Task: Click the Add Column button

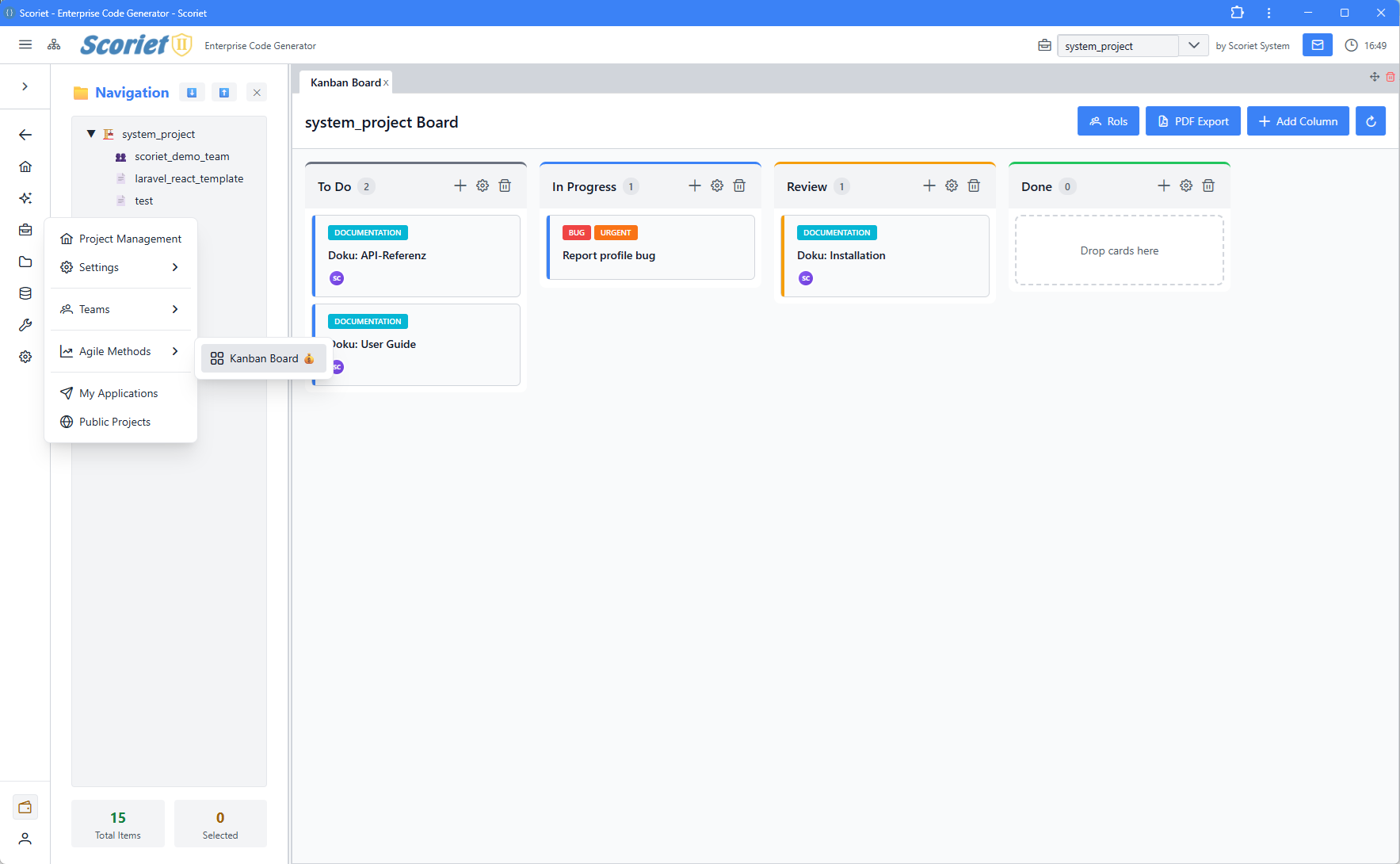Action: [x=1298, y=120]
